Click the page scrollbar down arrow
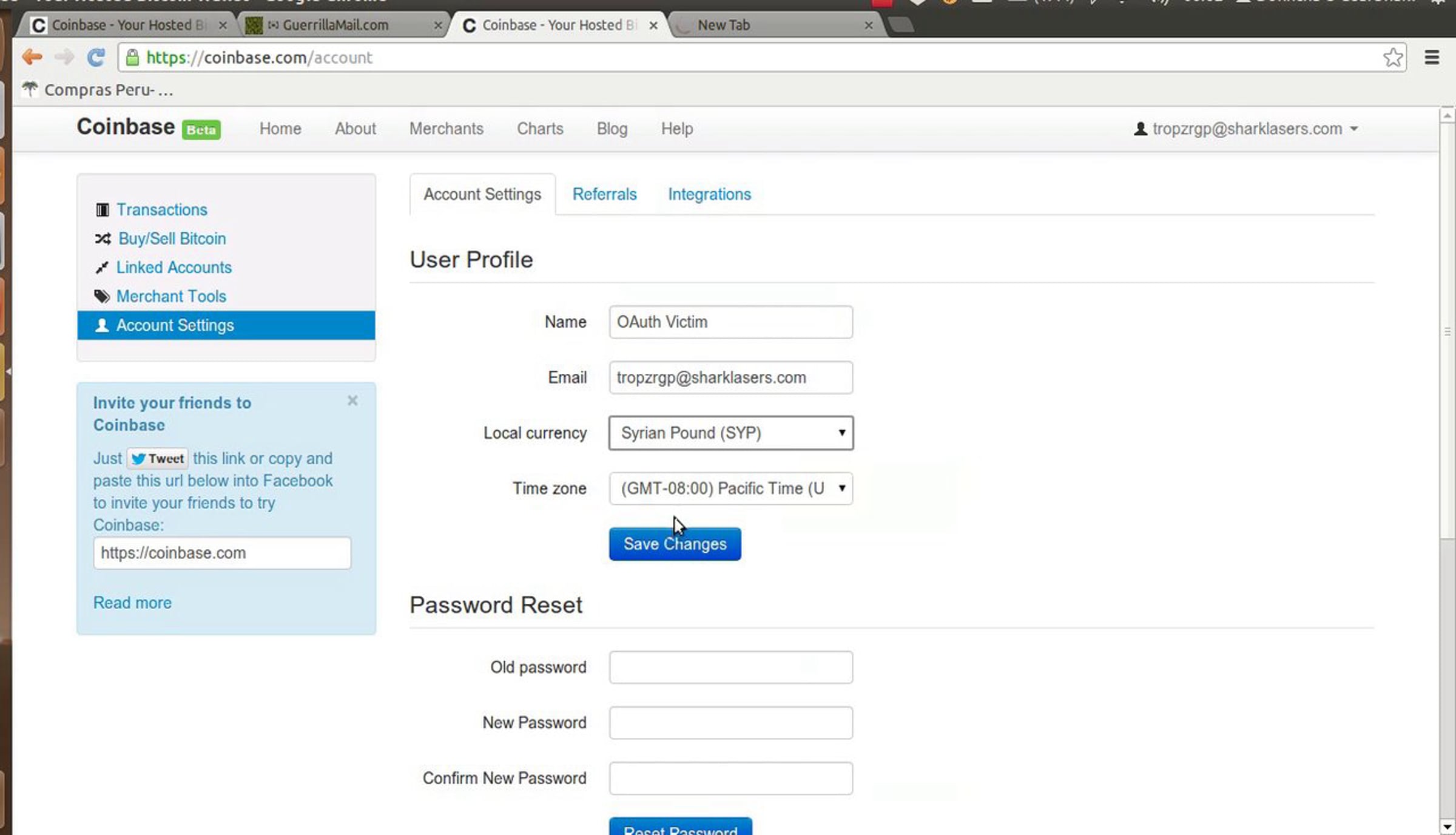This screenshot has width=1456, height=835. coord(1447,827)
